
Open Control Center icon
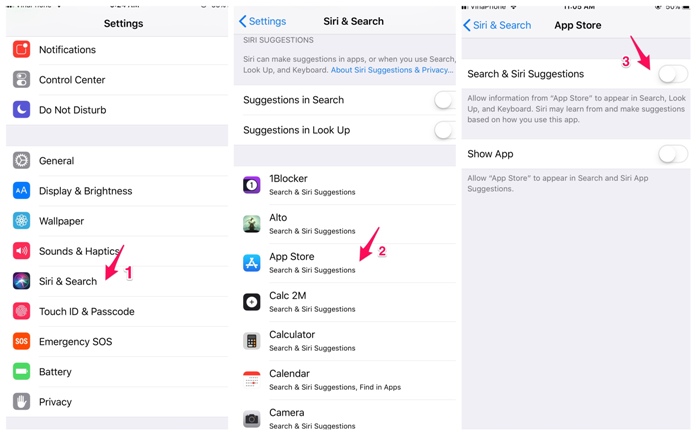(21, 80)
